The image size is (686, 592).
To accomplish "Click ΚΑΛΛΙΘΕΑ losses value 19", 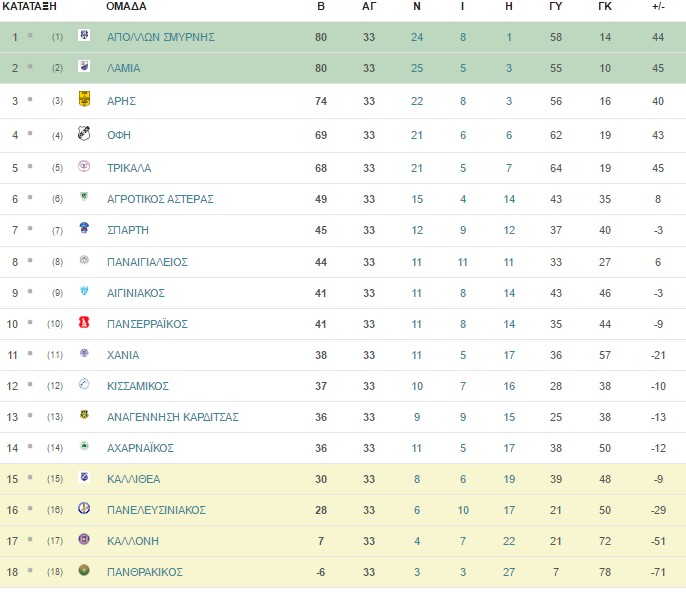I will 509,479.
